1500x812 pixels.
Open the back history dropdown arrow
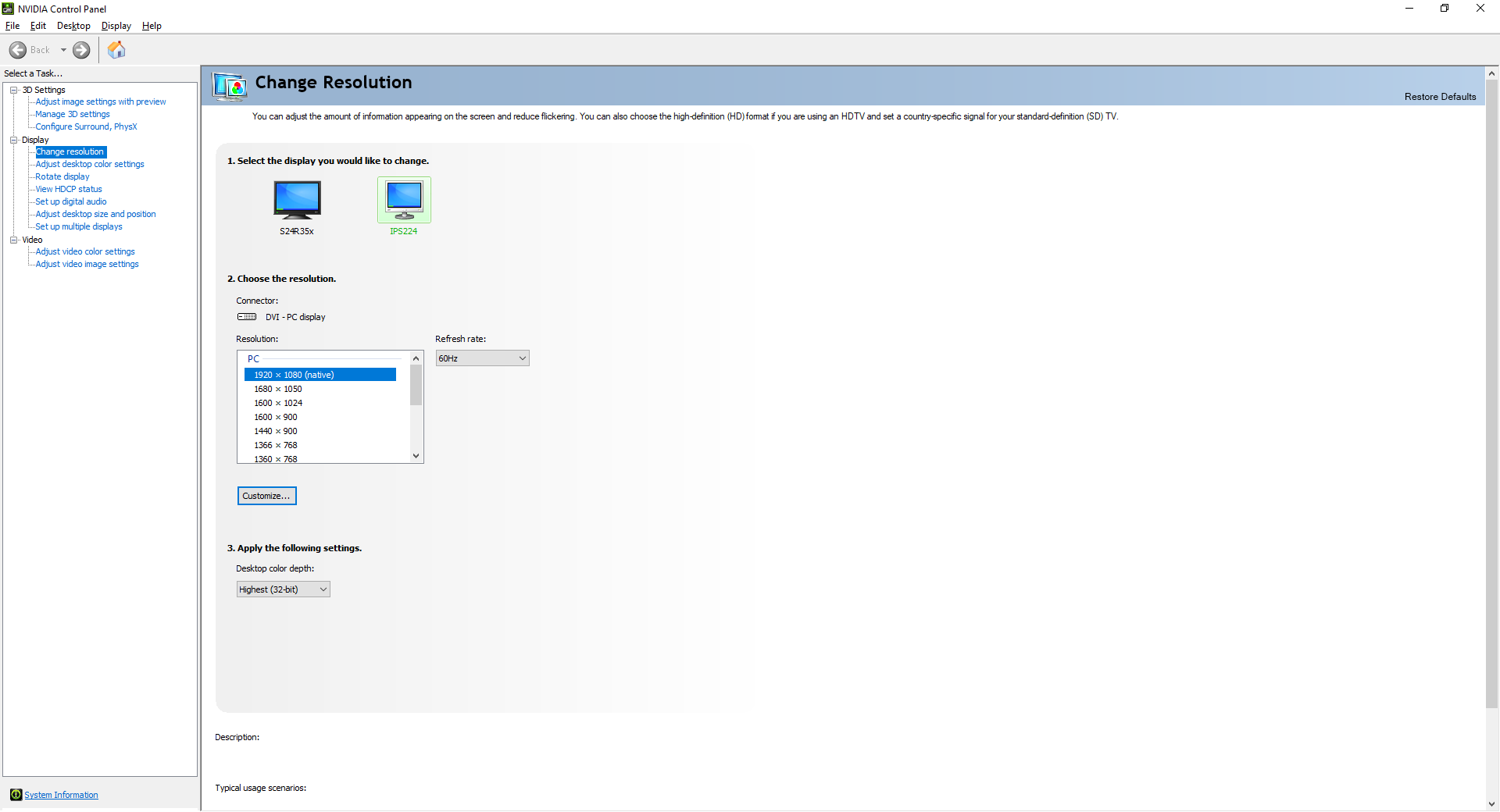(x=63, y=50)
